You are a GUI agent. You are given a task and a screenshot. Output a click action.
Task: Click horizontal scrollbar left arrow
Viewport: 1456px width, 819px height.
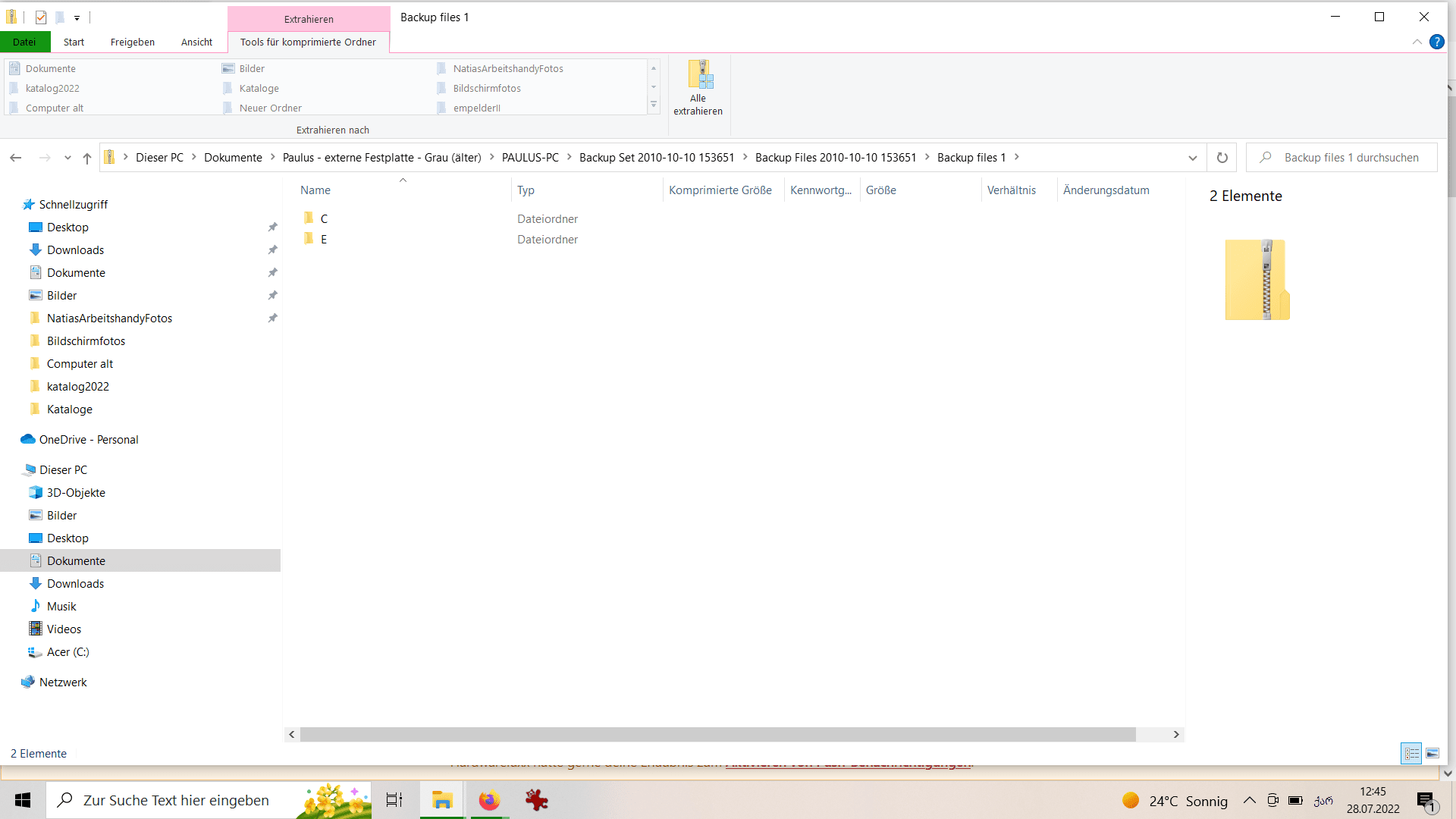292,735
